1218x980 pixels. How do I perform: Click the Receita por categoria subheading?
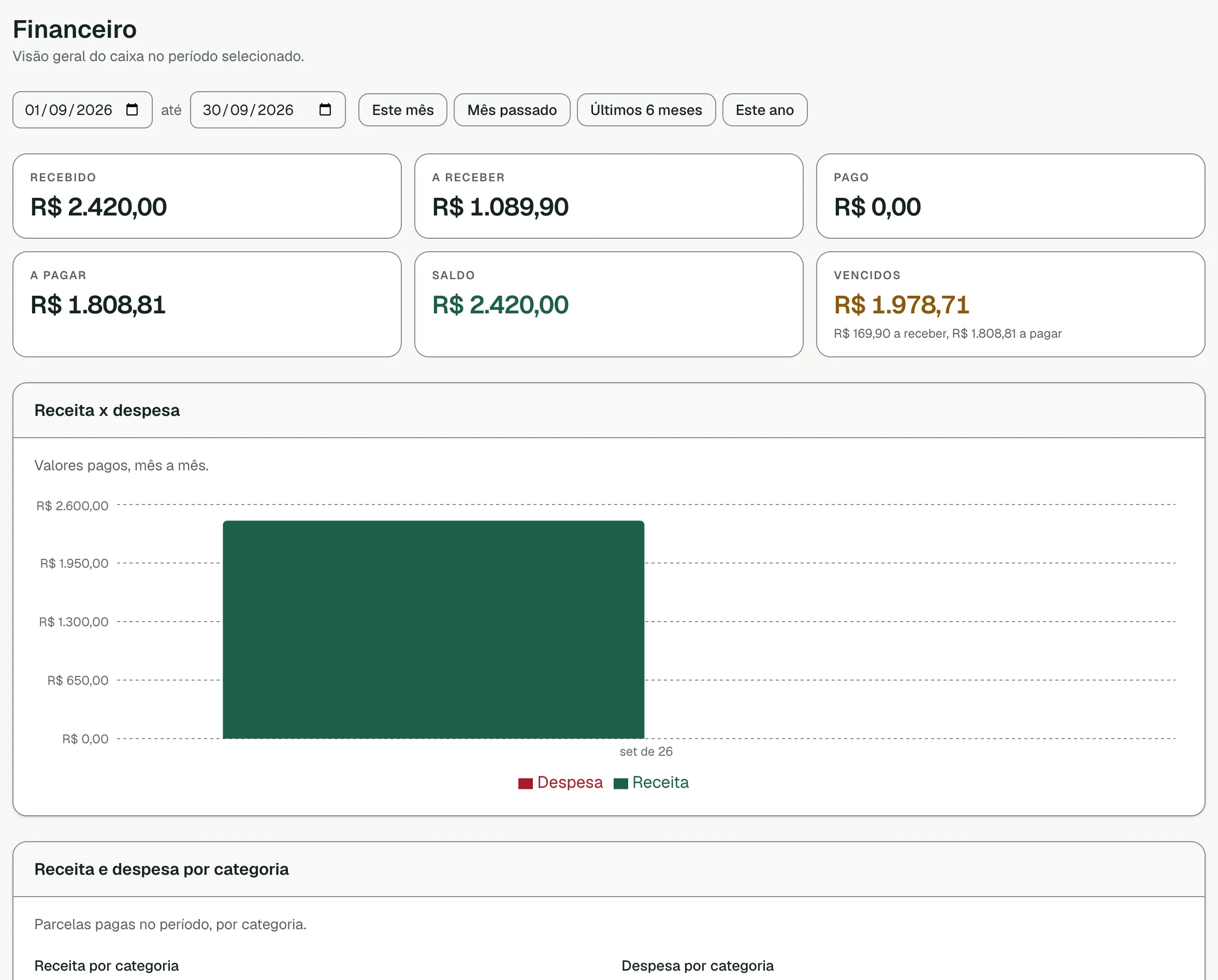click(107, 966)
